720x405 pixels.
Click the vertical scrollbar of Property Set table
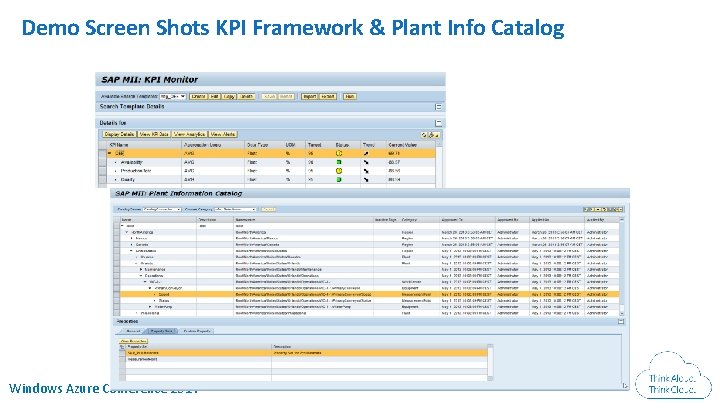(490, 362)
